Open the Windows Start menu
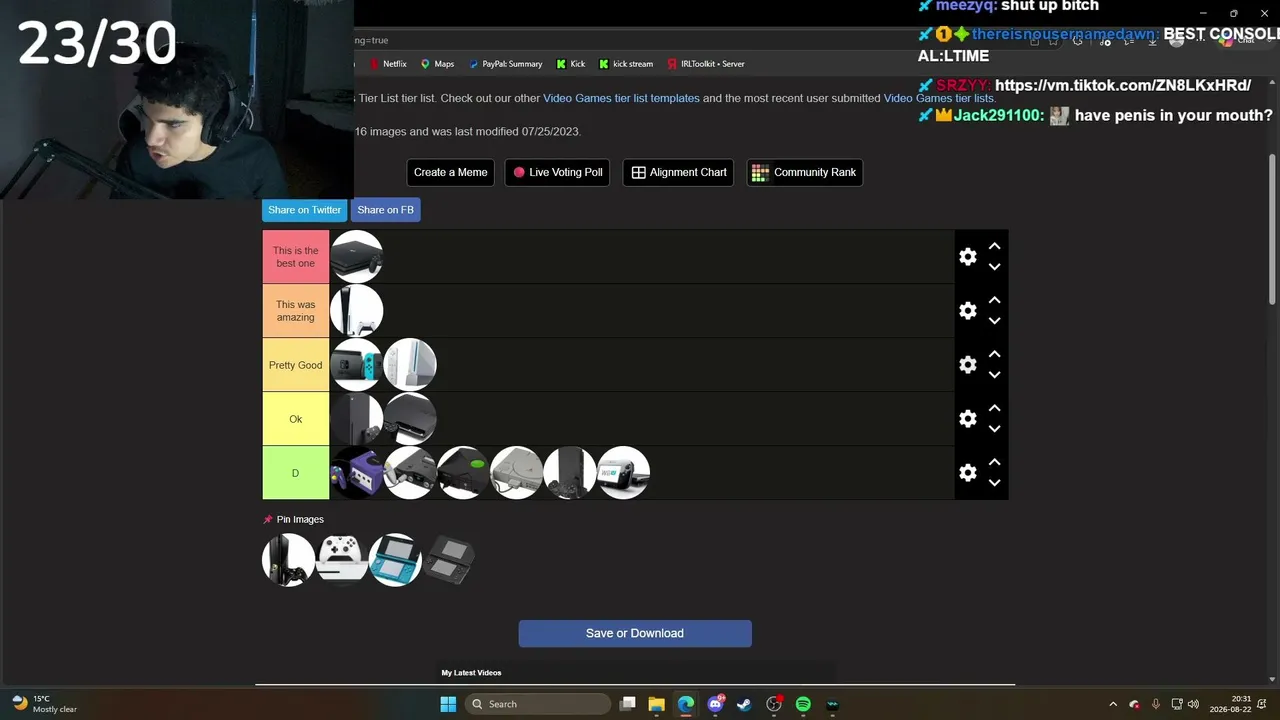Image resolution: width=1280 pixels, height=720 pixels. [448, 704]
